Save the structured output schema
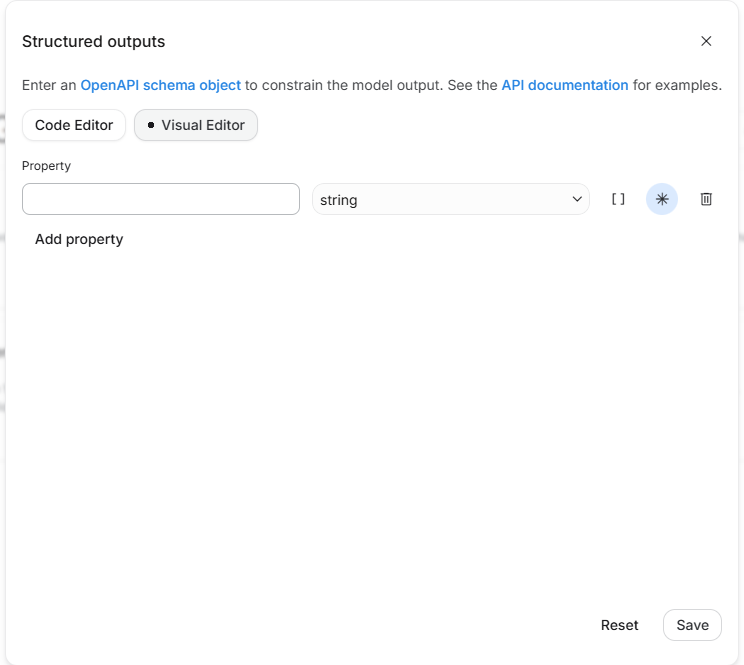This screenshot has width=744, height=665. click(692, 625)
